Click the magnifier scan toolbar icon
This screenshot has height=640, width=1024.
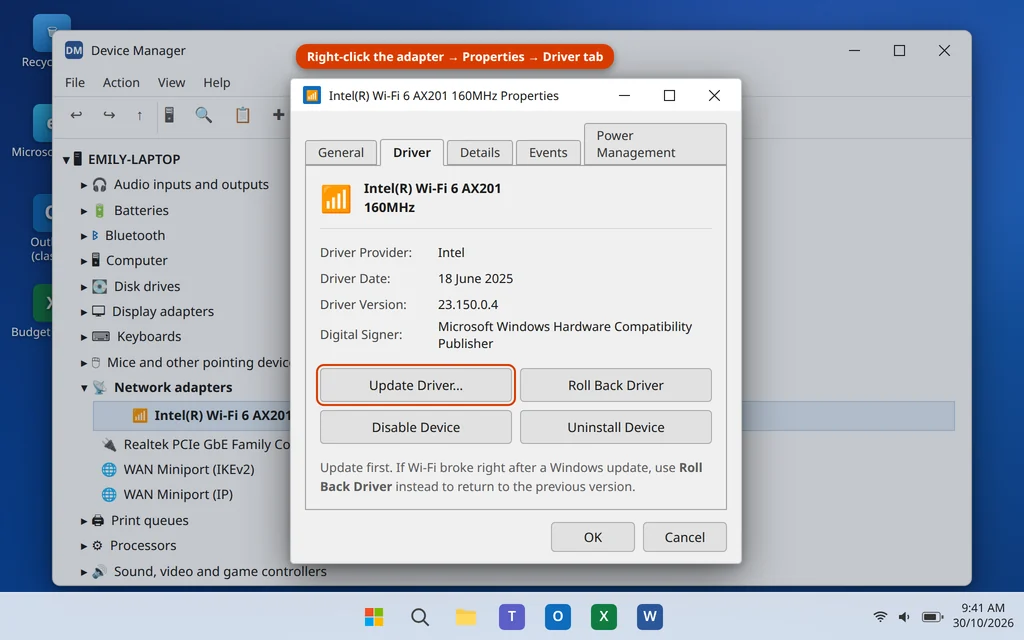[204, 115]
